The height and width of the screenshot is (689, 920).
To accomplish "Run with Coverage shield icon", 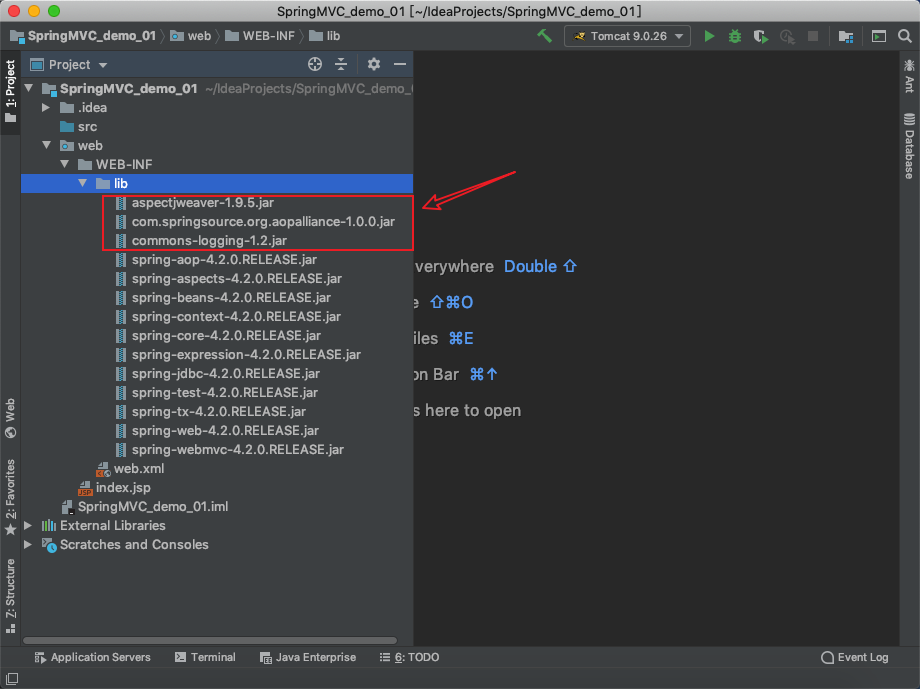I will [x=760, y=36].
